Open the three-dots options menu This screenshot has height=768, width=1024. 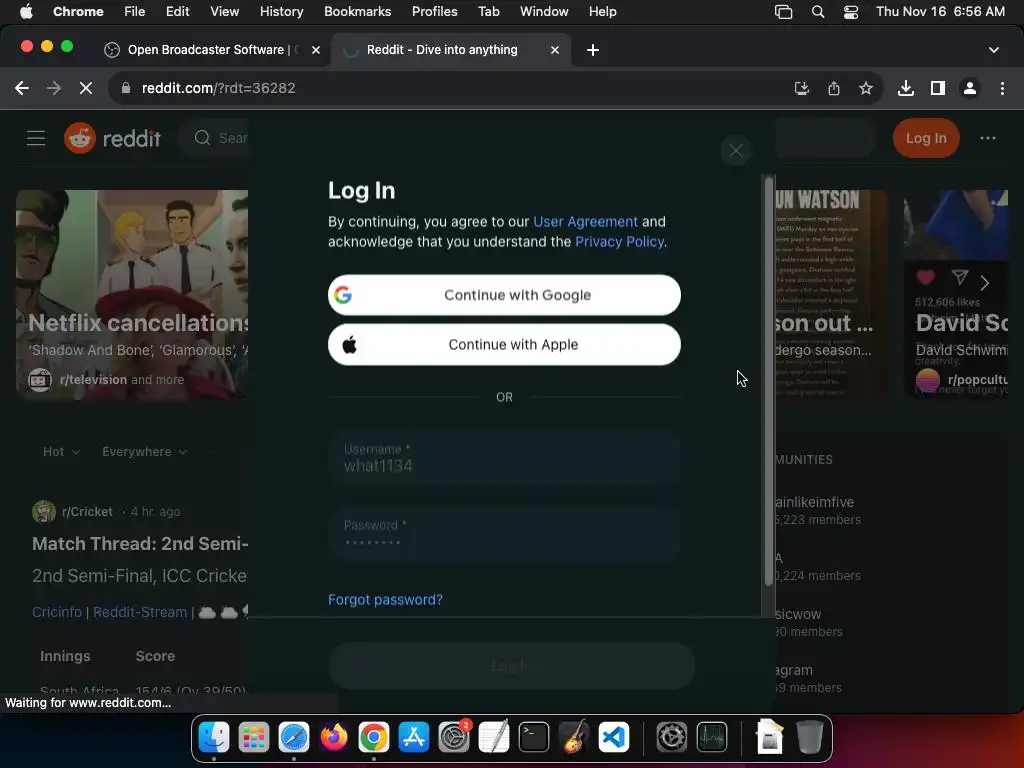[x=987, y=138]
